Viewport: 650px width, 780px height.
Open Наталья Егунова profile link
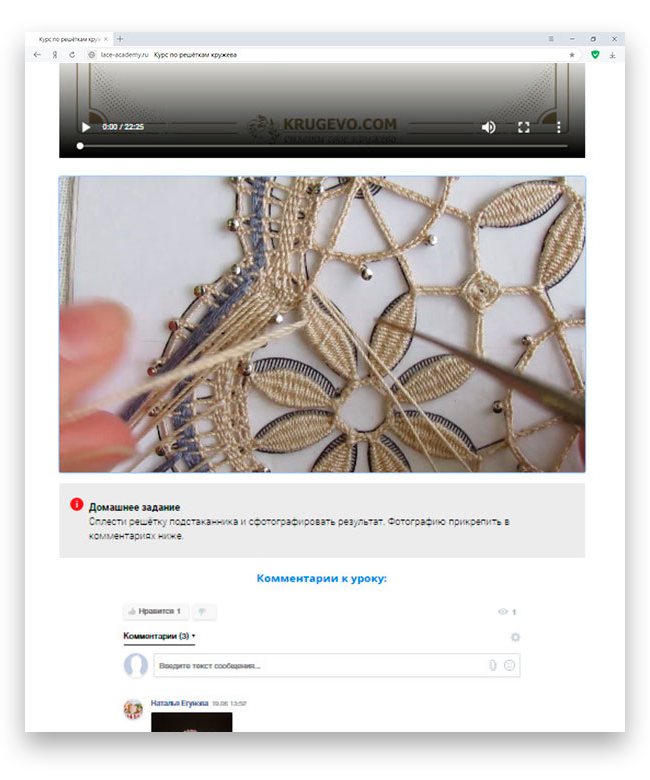[x=180, y=703]
